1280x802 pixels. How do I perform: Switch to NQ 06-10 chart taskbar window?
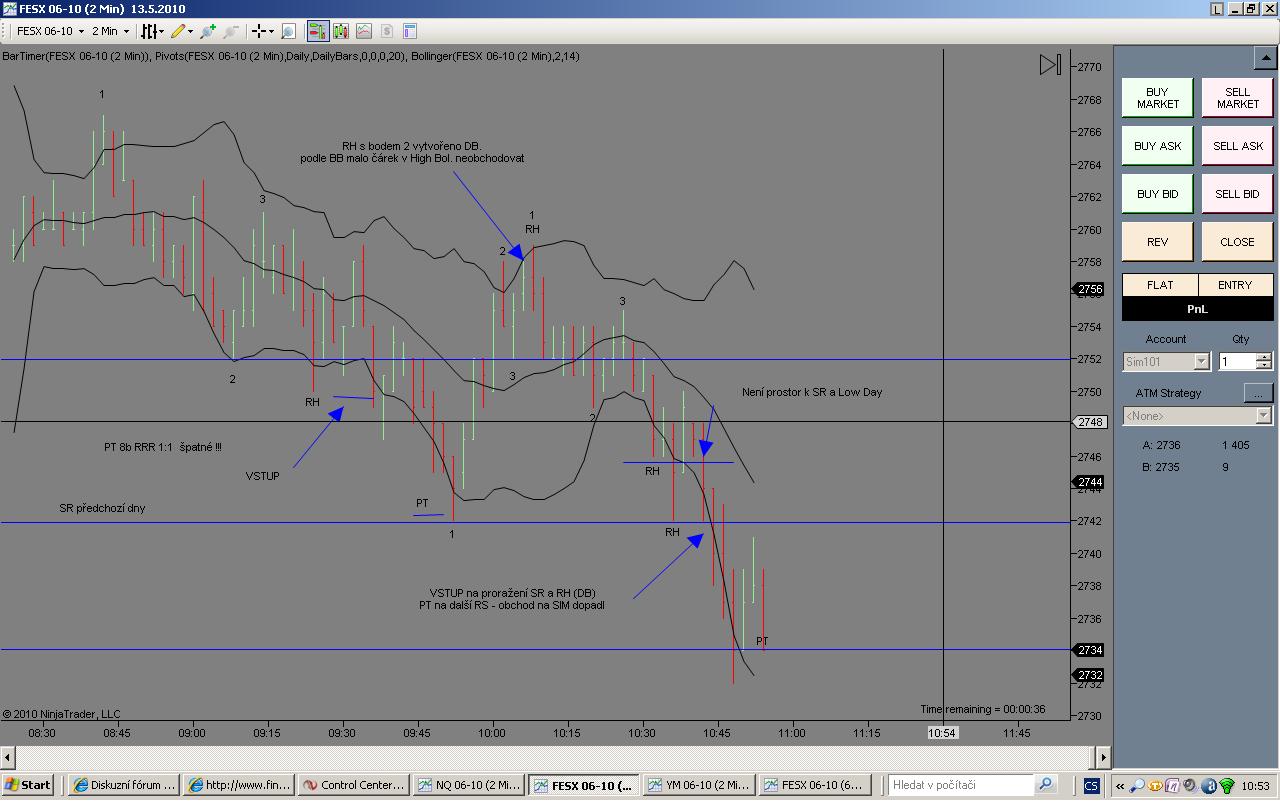point(469,785)
